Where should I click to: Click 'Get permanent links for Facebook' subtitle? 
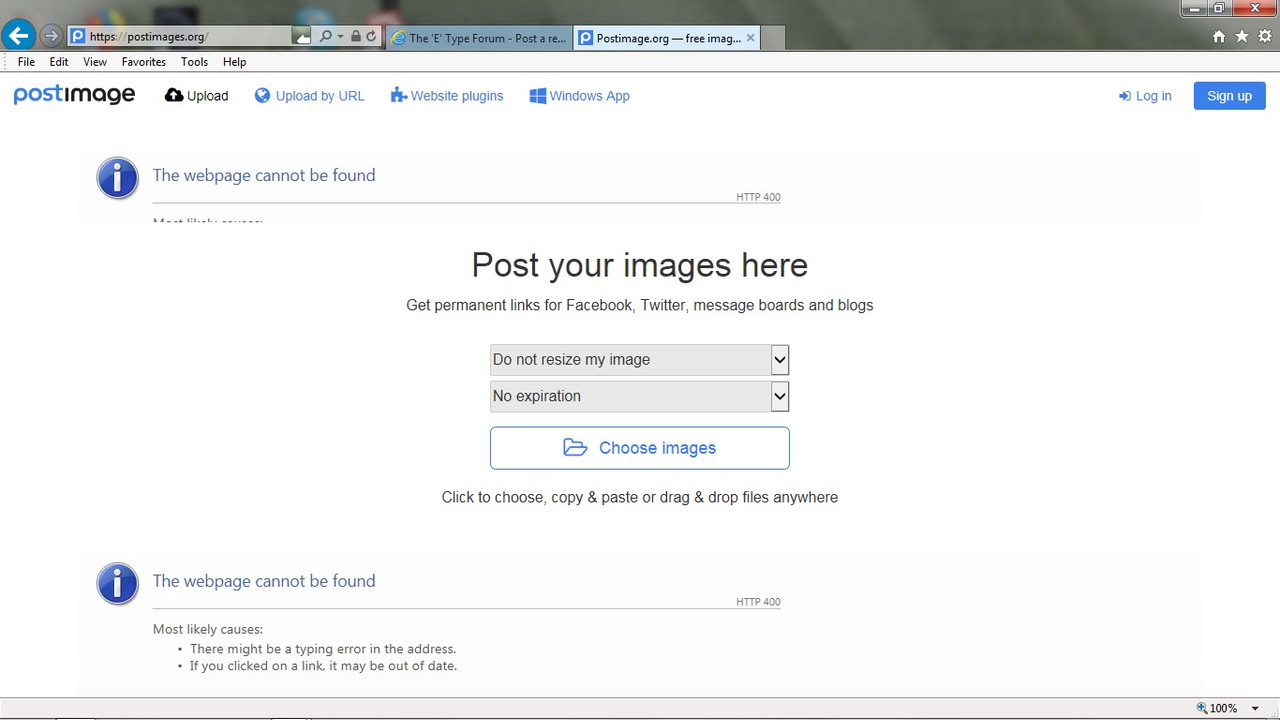click(x=640, y=305)
